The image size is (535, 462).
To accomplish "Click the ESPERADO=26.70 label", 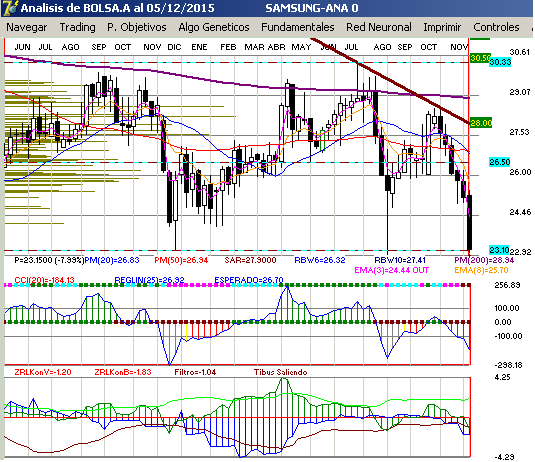I will point(249,280).
